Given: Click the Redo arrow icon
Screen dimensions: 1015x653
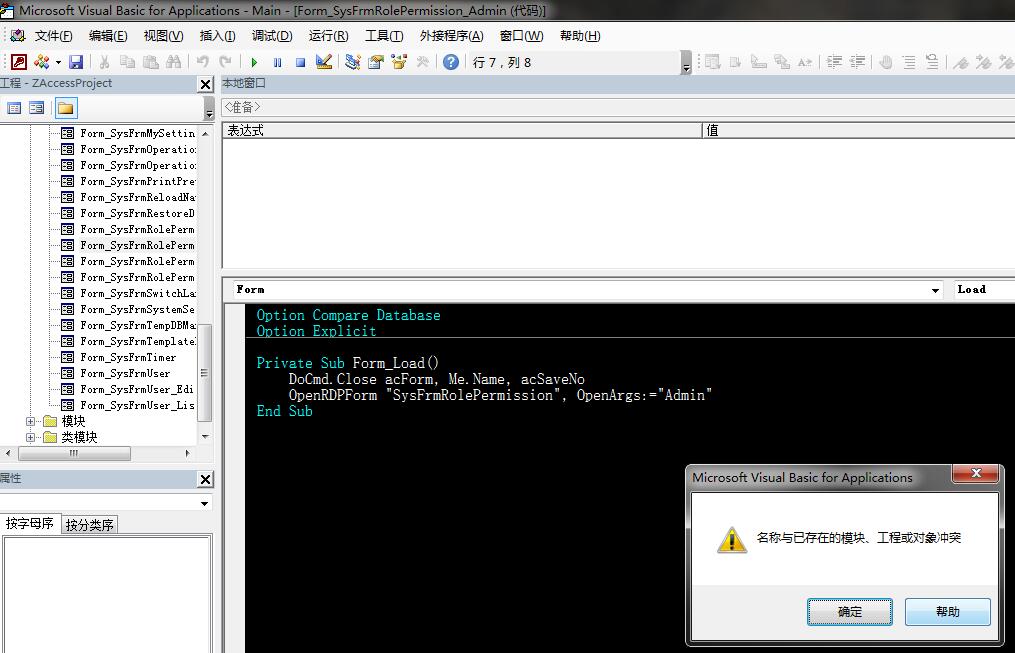Looking at the screenshot, I should pyautogui.click(x=225, y=62).
